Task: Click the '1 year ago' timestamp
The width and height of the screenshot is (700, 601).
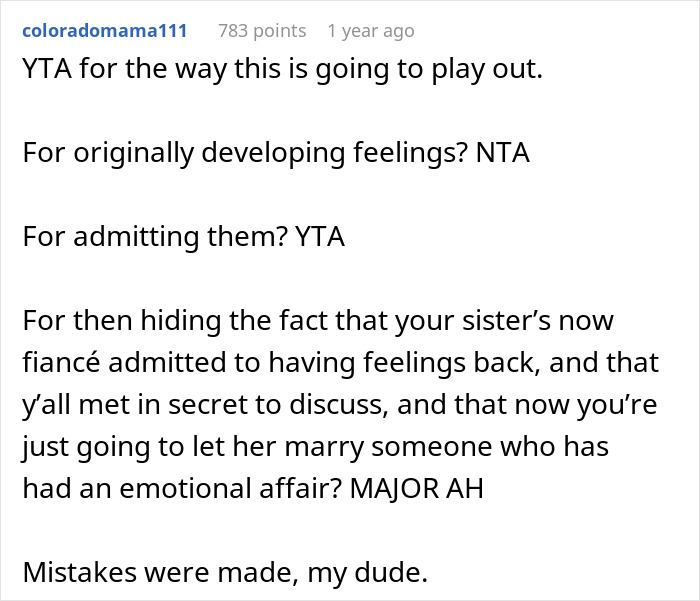Action: (x=370, y=31)
